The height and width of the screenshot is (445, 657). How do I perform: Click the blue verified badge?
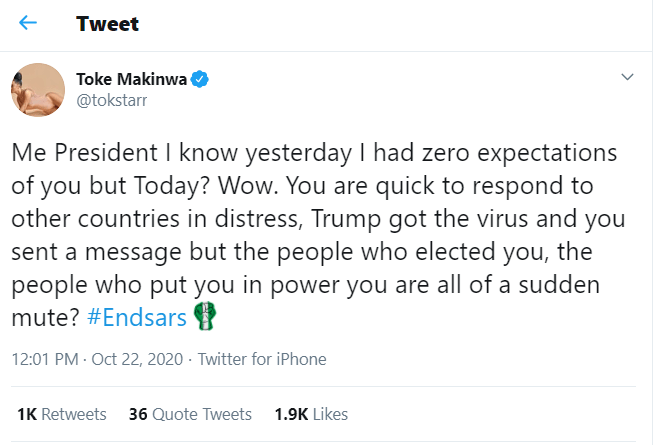pyautogui.click(x=200, y=78)
